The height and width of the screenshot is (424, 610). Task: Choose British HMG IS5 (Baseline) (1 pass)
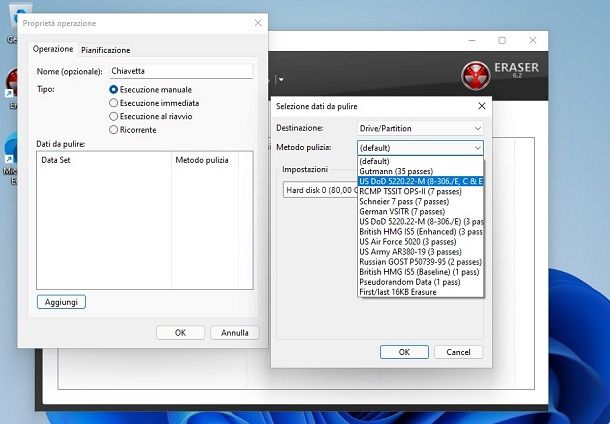coord(420,272)
